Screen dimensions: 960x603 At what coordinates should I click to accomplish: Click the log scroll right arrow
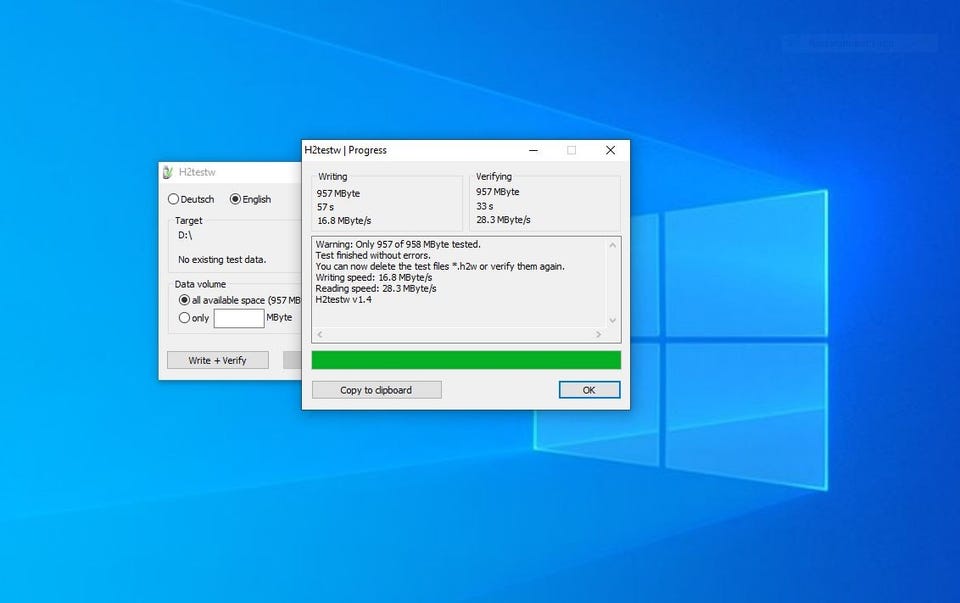click(599, 334)
